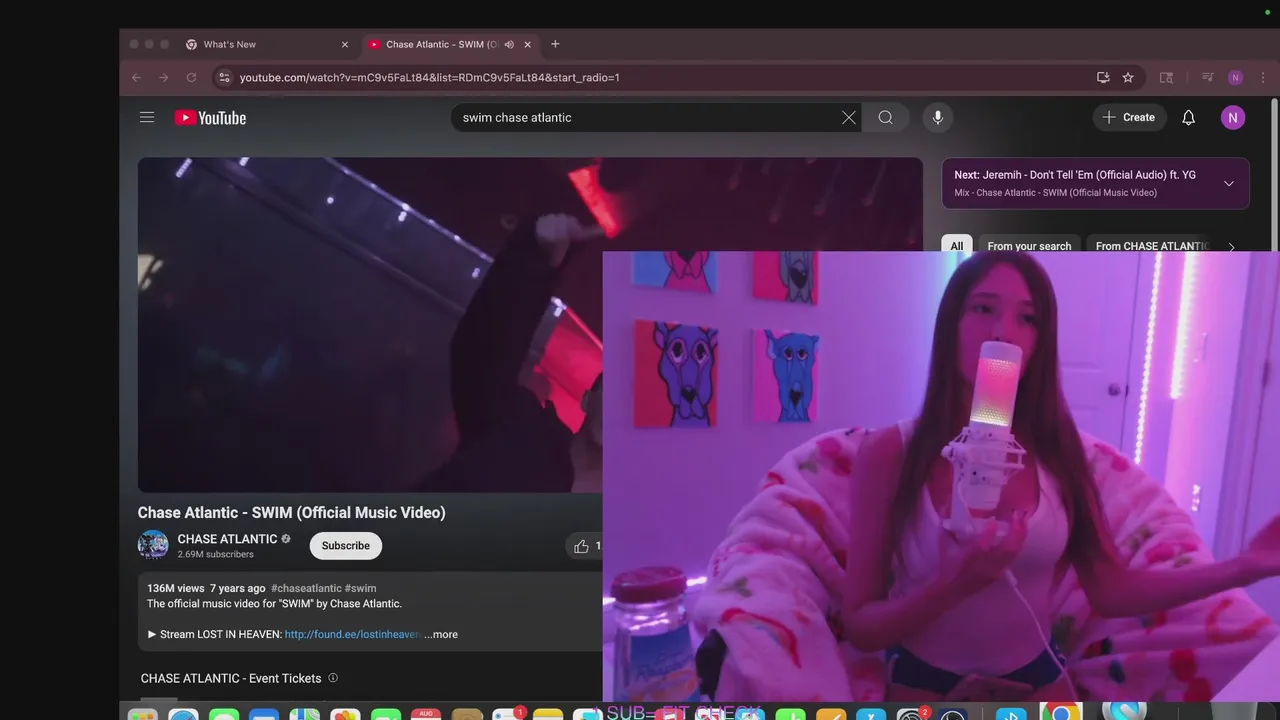Click the Create button
Viewport: 1280px width, 720px height.
[x=1130, y=117]
